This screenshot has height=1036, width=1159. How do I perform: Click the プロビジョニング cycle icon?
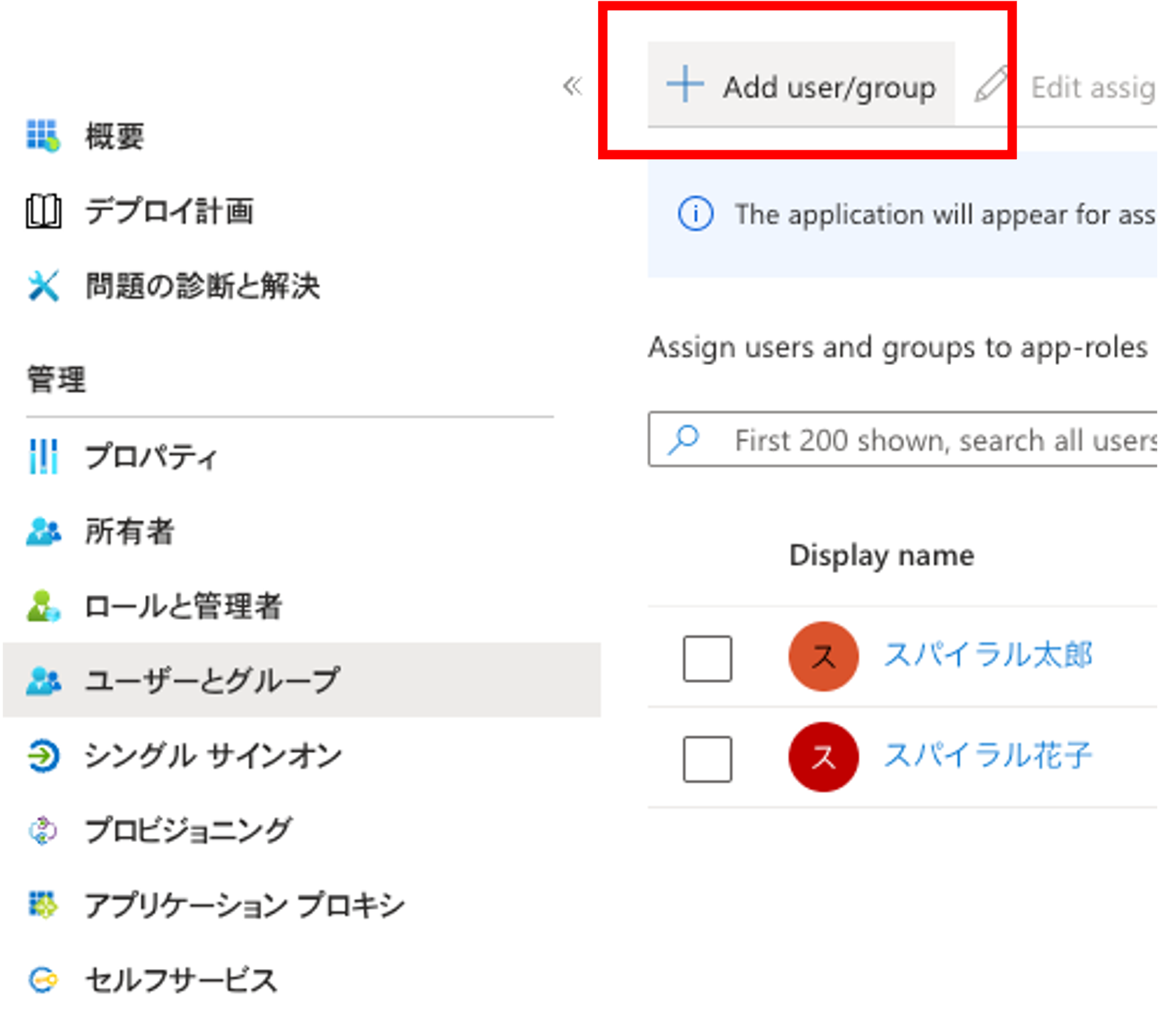click(x=44, y=831)
